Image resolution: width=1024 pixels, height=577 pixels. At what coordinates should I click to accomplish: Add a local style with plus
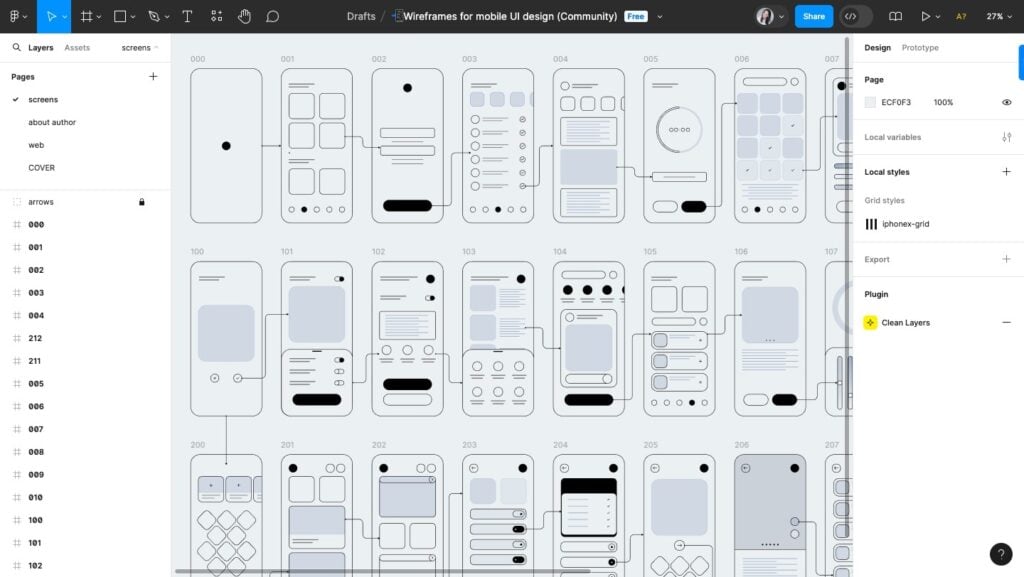1006,172
